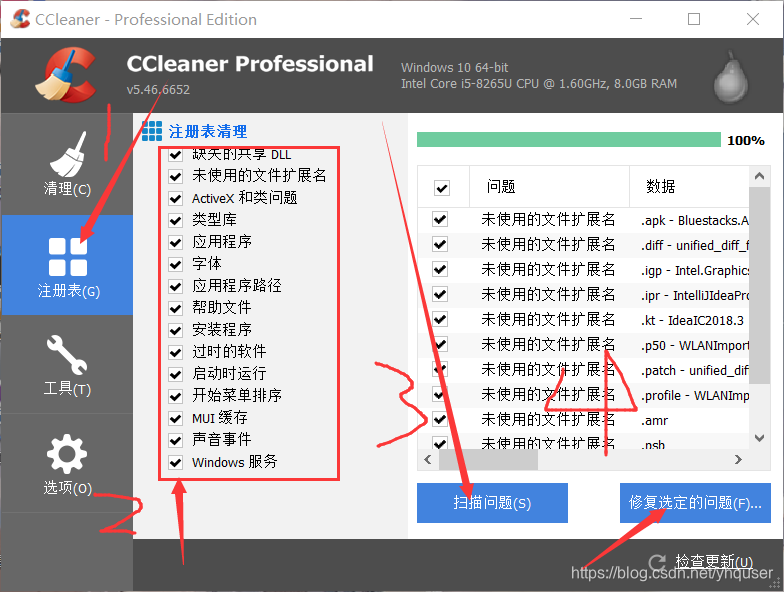Open the 检查更新(U) link
This screenshot has height=592, width=784.
click(x=714, y=562)
